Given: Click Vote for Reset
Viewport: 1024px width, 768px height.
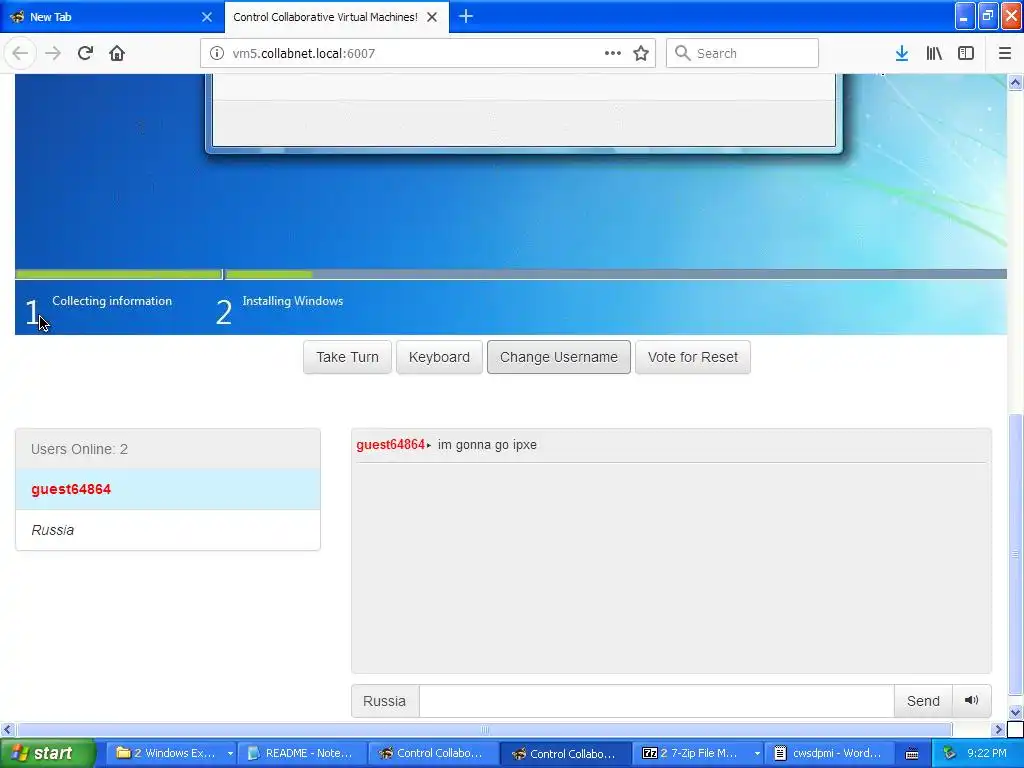Looking at the screenshot, I should 693,357.
